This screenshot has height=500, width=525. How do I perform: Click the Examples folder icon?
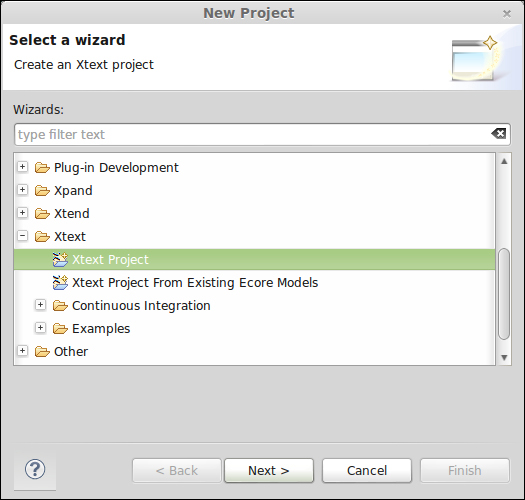(60, 329)
